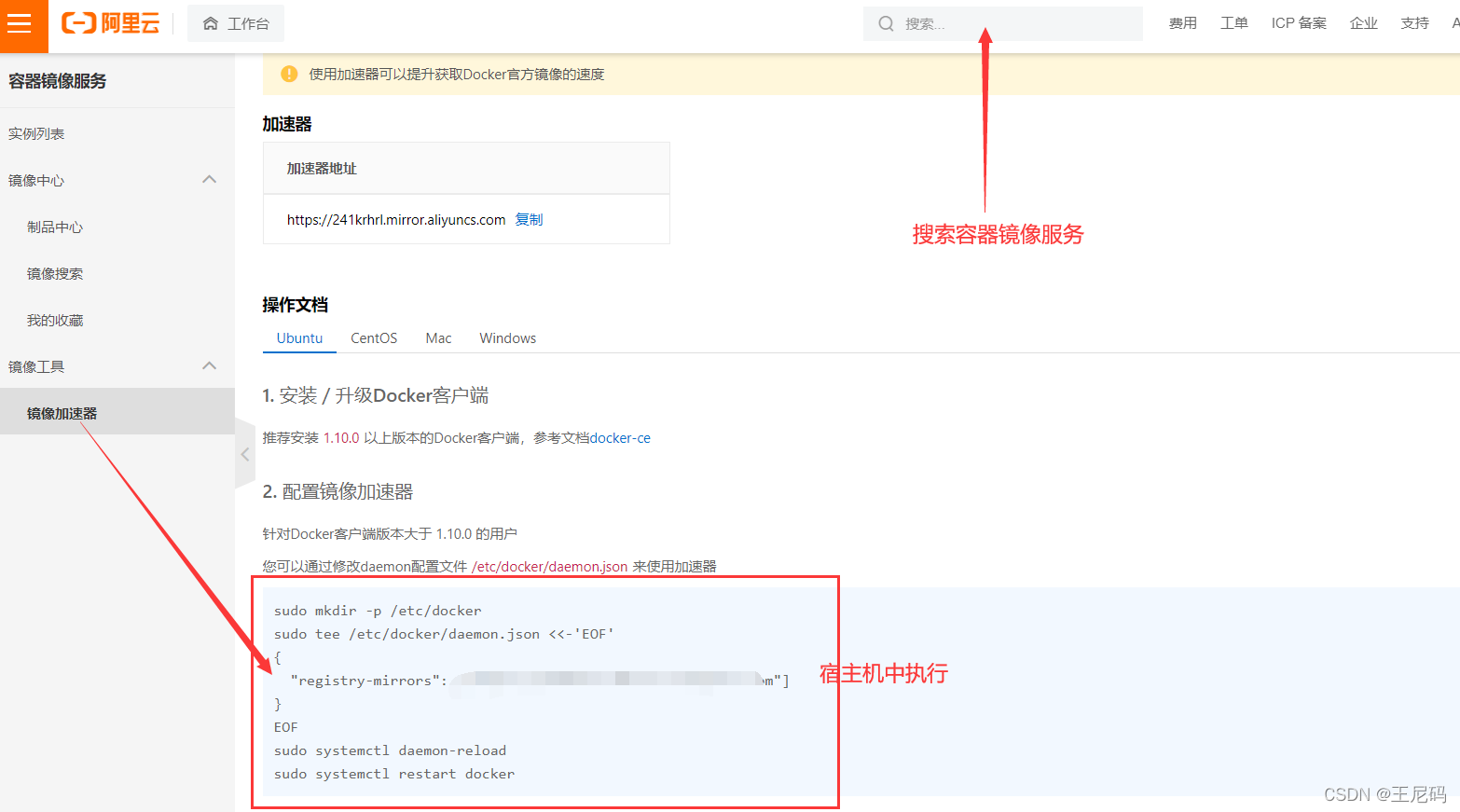1460x812 pixels.
Task: Collapse the 镜像中心 sidebar section chevron
Action: (x=210, y=179)
